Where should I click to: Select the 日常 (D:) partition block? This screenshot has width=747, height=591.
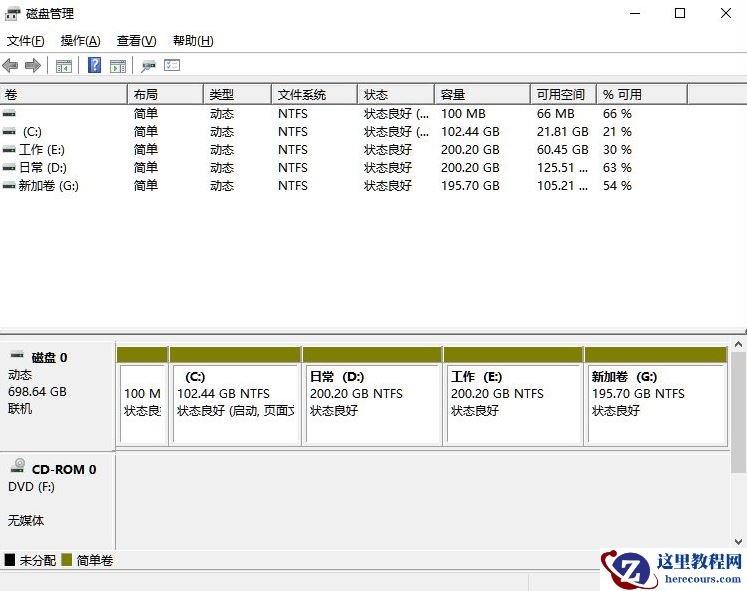pyautogui.click(x=372, y=396)
